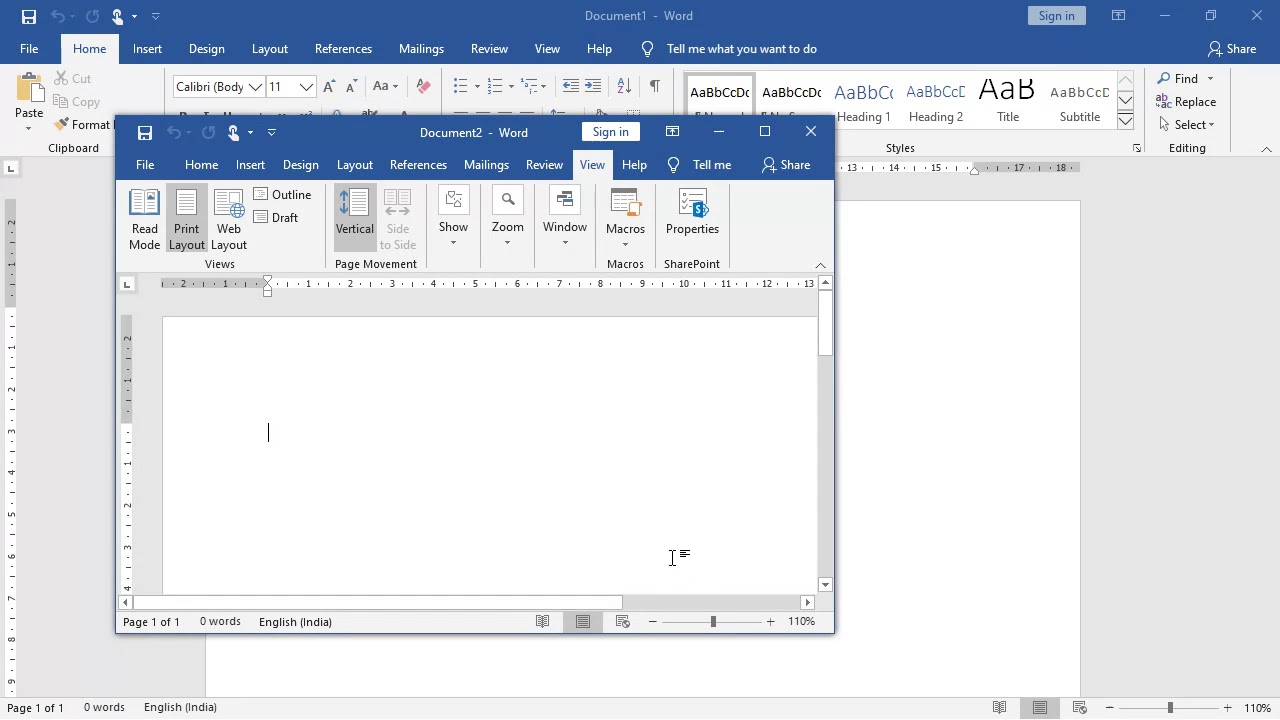Customize Quick Access Toolbar in Document2
The width and height of the screenshot is (1280, 720).
271,133
